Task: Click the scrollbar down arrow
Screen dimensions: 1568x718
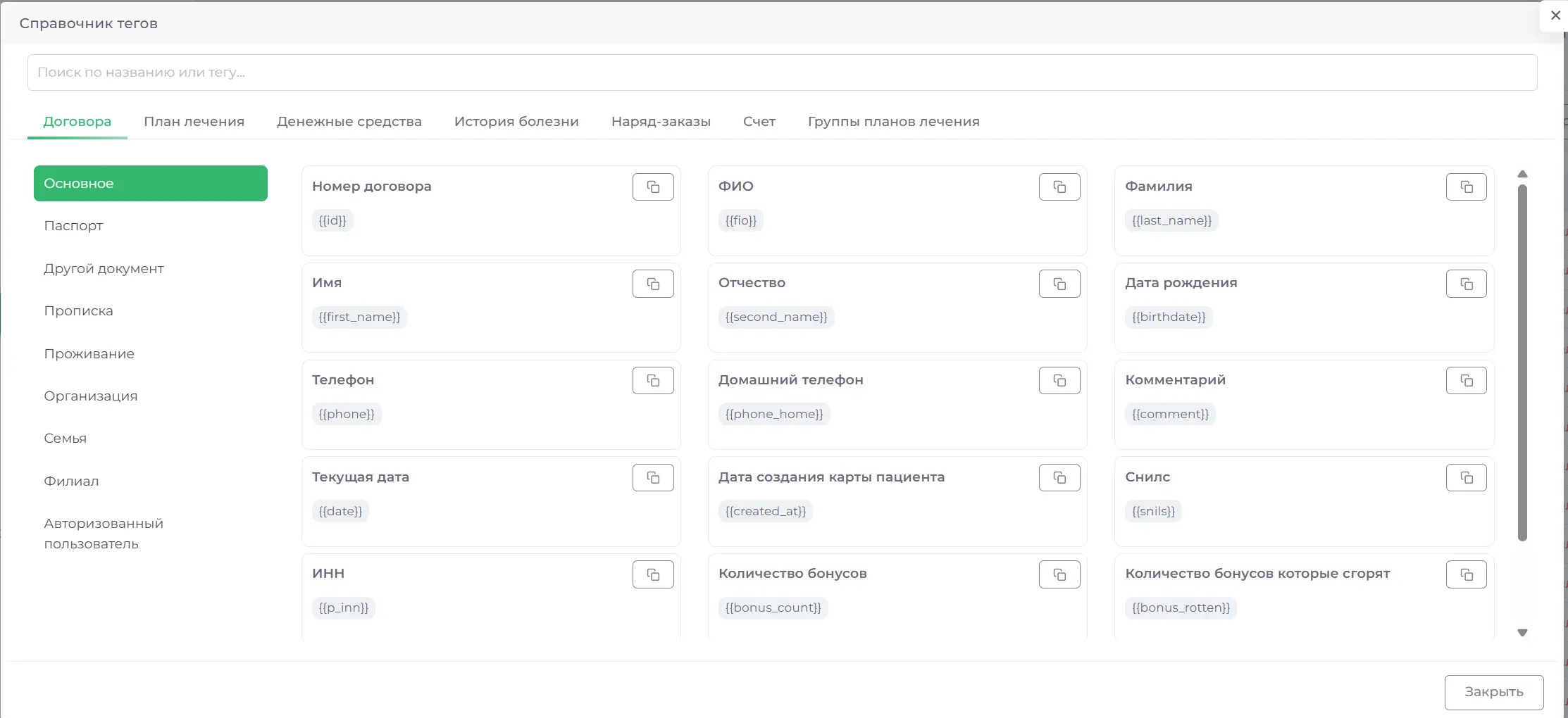Action: pos(1522,633)
